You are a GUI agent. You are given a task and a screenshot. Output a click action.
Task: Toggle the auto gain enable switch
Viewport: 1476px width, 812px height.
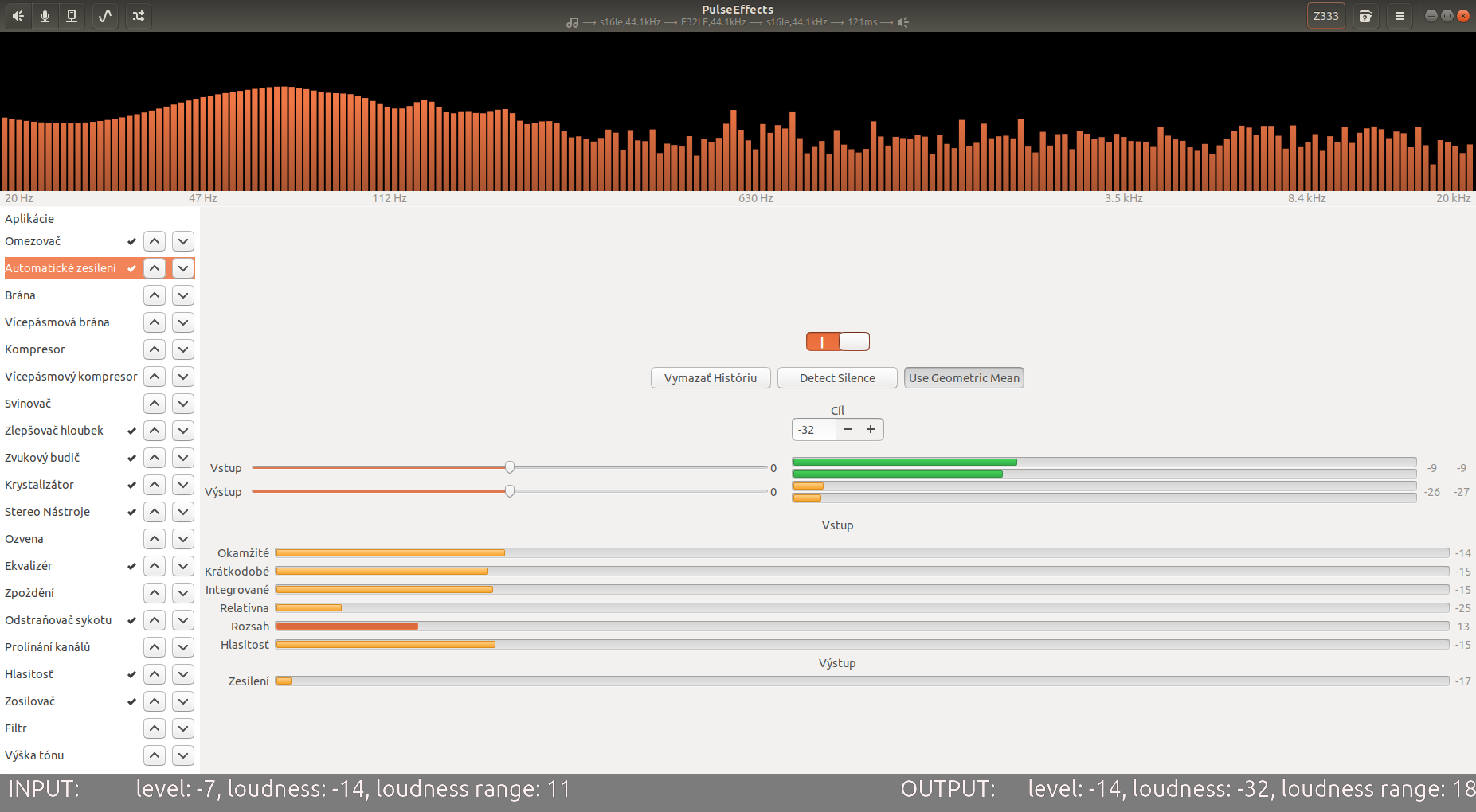point(837,342)
